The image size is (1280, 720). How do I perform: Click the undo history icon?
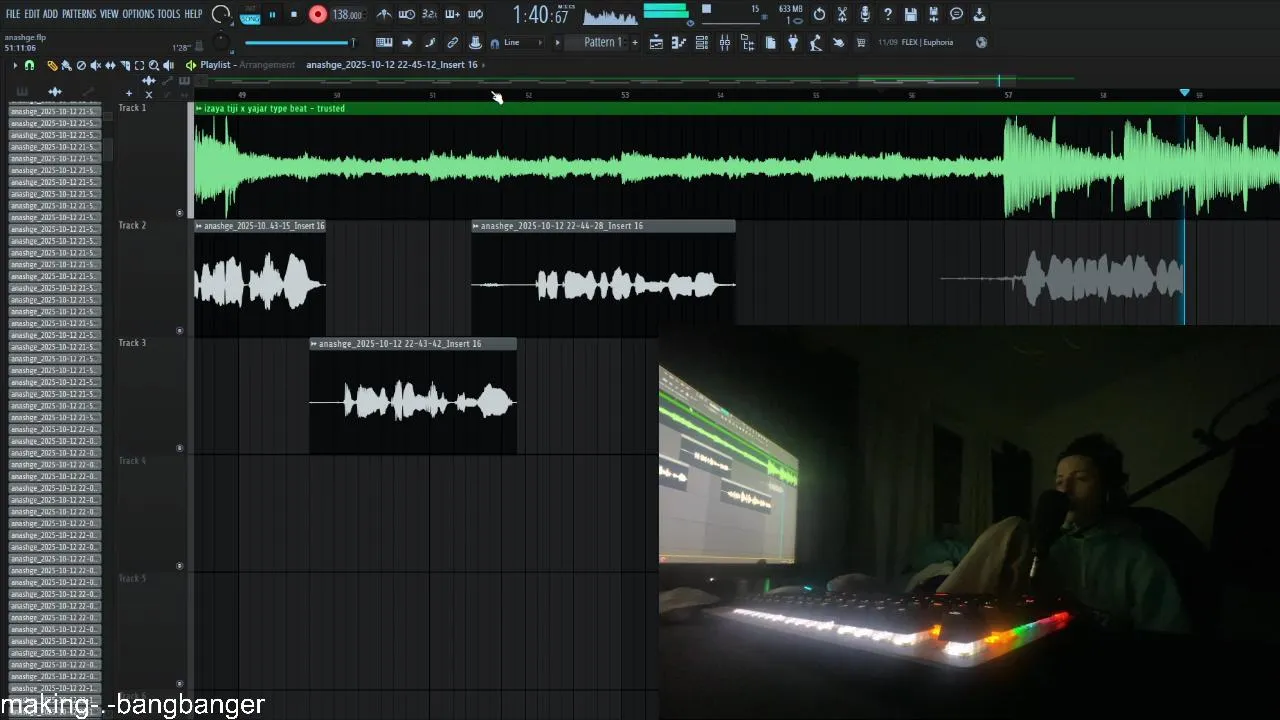[819, 14]
